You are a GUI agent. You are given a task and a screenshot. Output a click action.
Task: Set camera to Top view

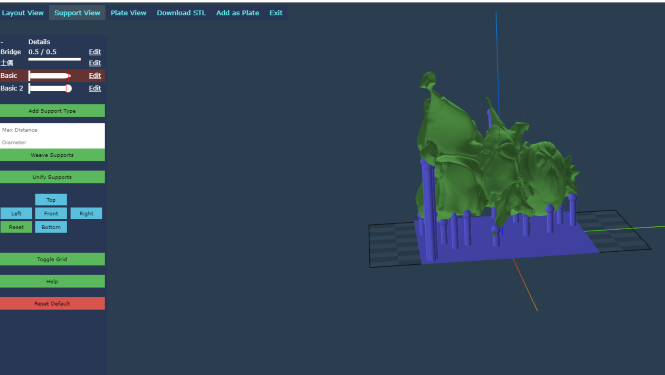point(51,200)
